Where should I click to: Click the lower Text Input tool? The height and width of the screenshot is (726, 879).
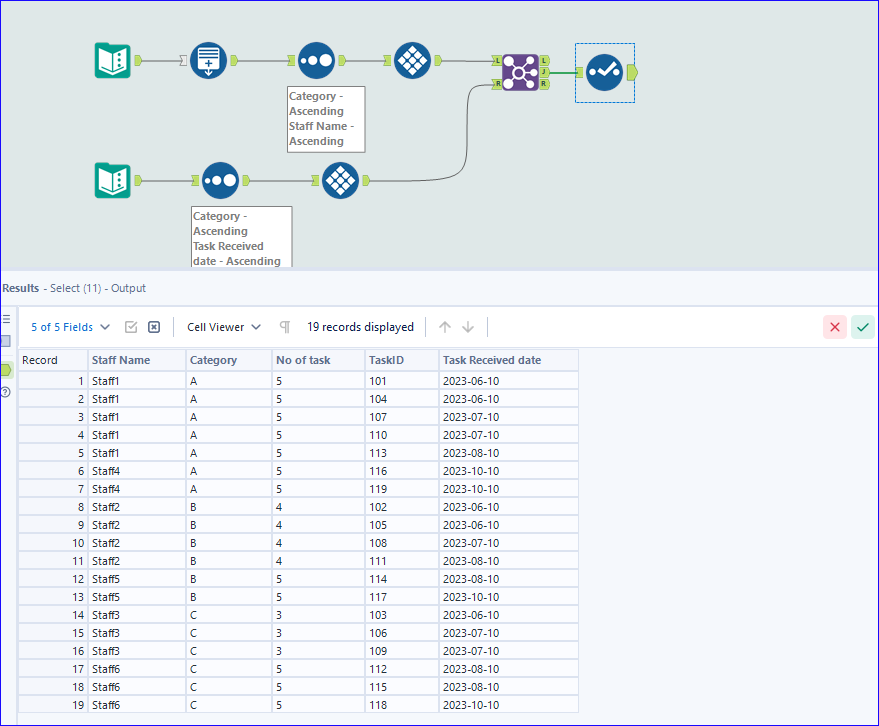click(x=113, y=181)
